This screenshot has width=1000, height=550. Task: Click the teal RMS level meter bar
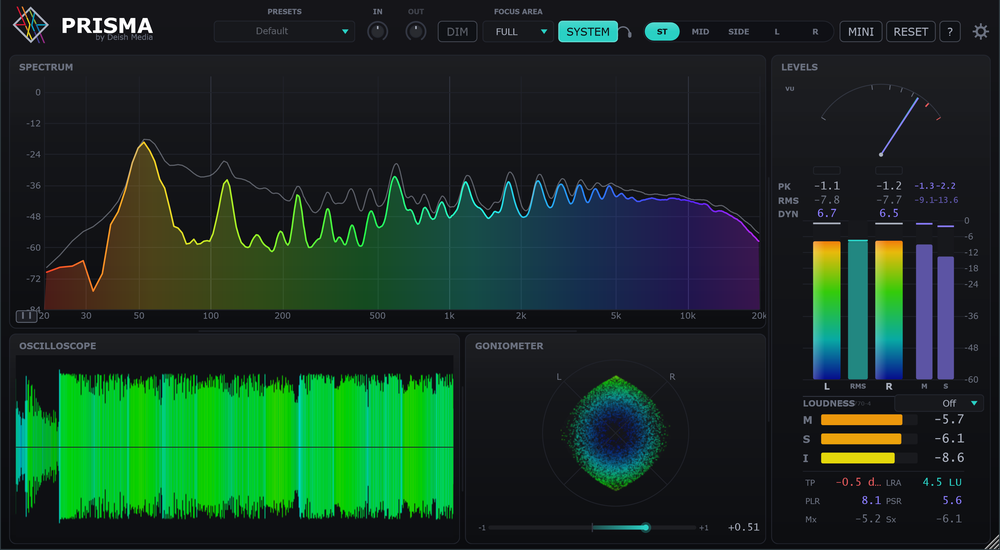click(x=858, y=310)
